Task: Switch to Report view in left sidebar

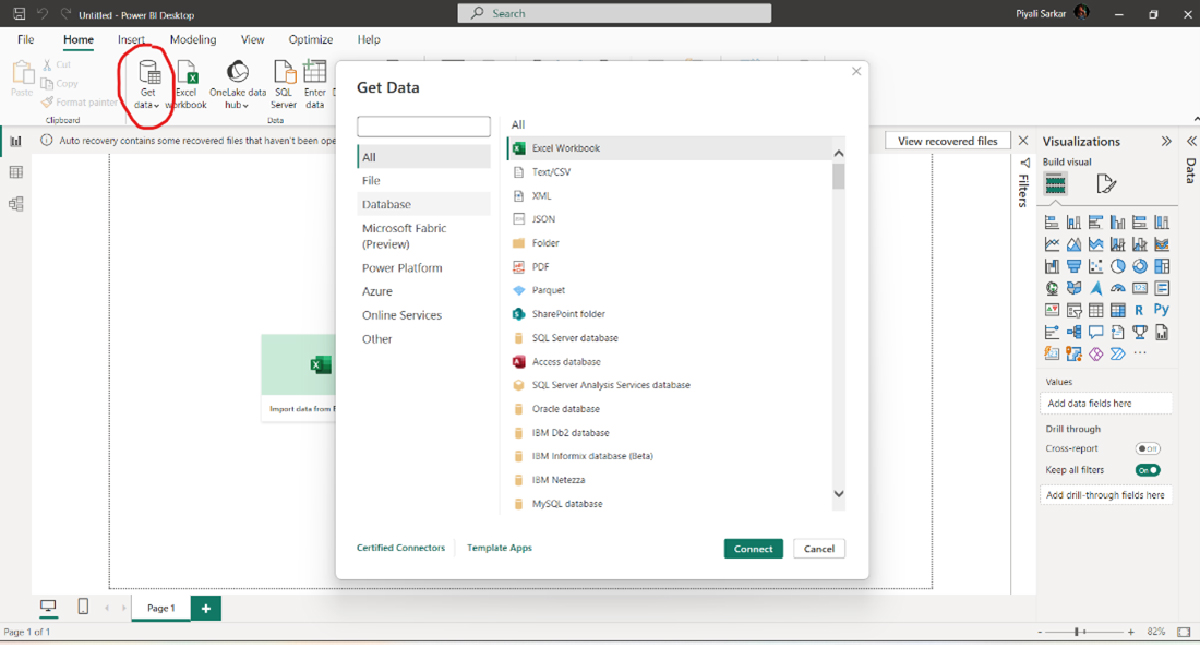Action: tap(16, 141)
